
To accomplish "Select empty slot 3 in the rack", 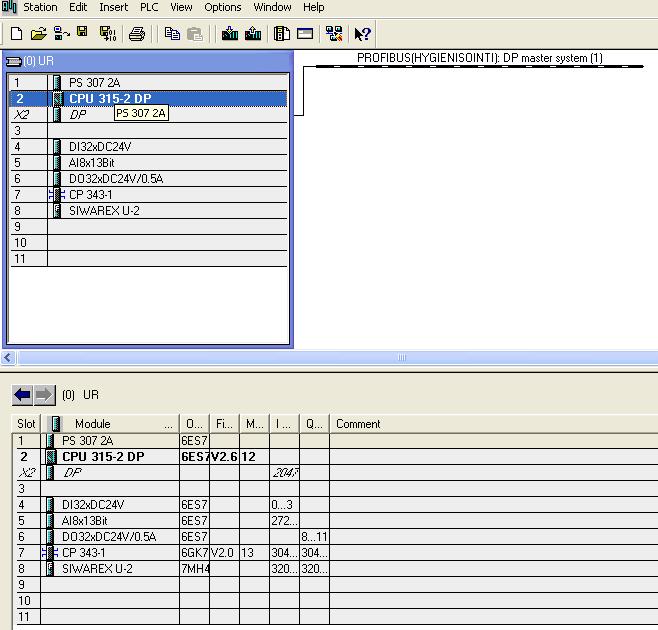I will point(149,131).
